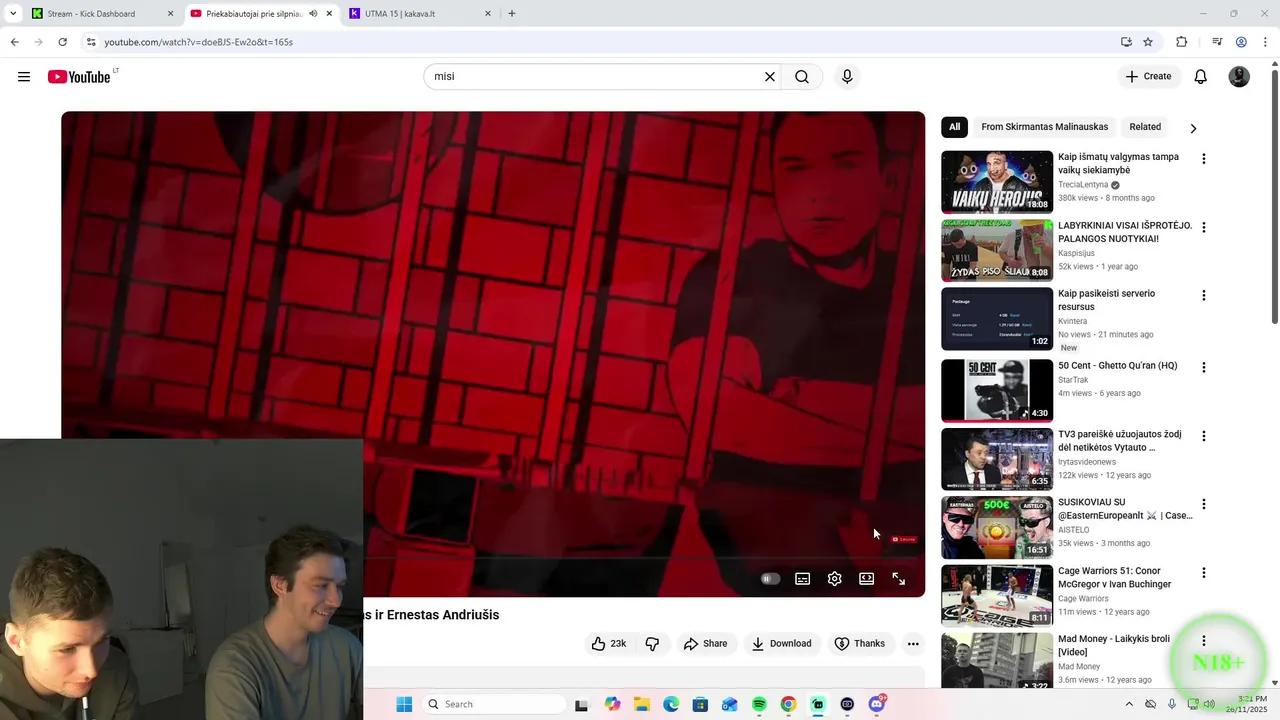
Task: Open Kaip išmatų valgymas tampa vaikų siekiamybė
Action: pos(1118,164)
